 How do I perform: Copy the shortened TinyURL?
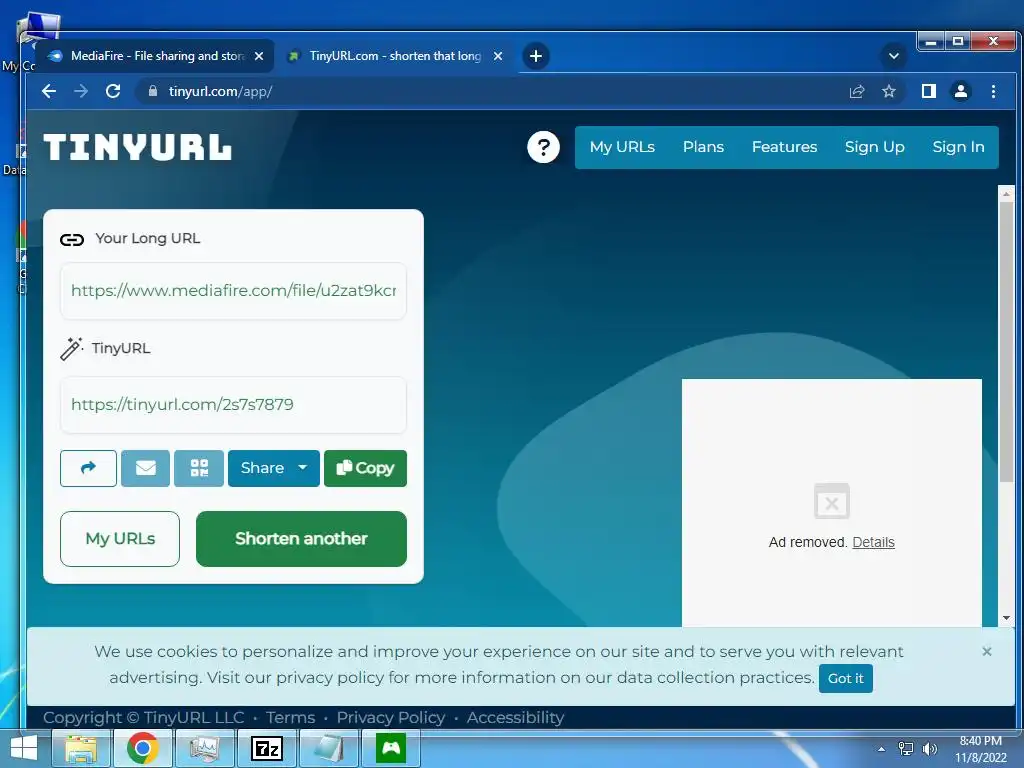(x=365, y=468)
